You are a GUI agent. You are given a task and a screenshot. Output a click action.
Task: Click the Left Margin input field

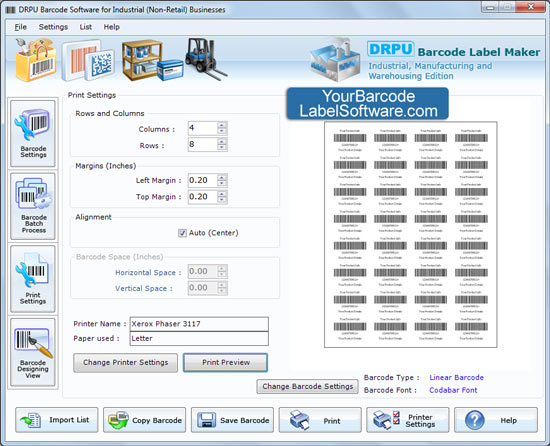coord(203,181)
